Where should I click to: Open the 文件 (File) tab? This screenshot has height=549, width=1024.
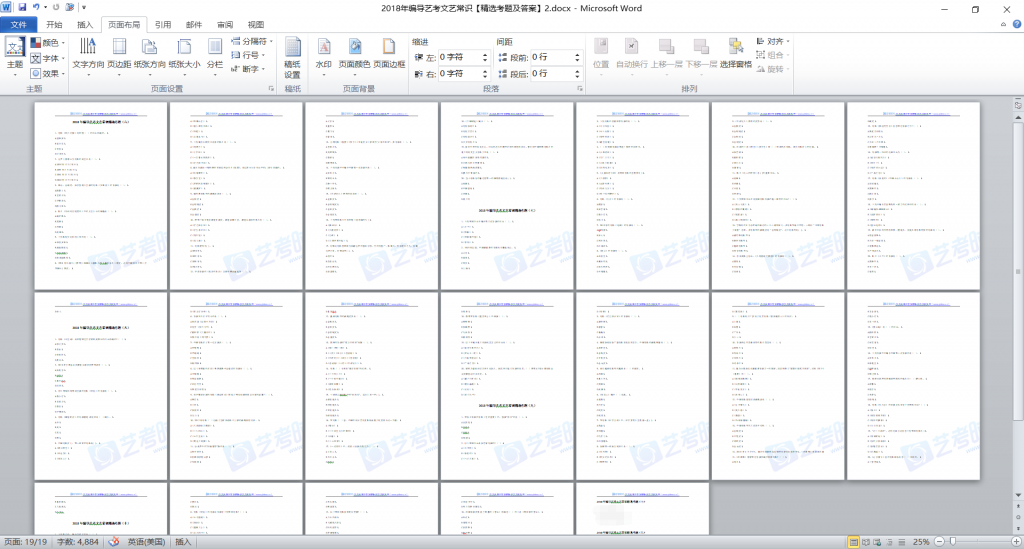click(x=20, y=24)
